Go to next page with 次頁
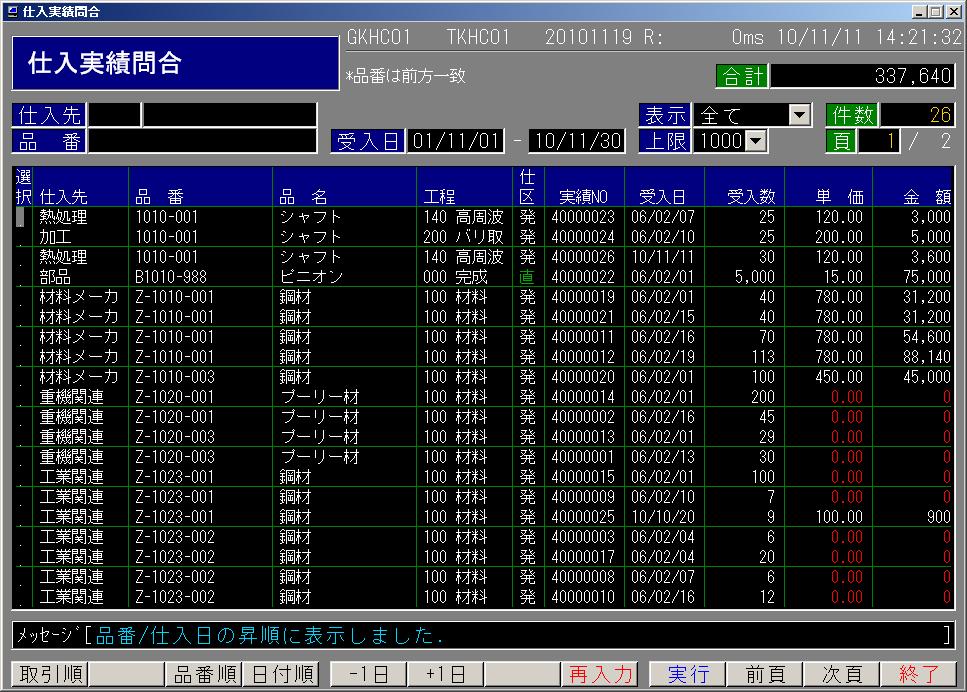 tap(842, 673)
